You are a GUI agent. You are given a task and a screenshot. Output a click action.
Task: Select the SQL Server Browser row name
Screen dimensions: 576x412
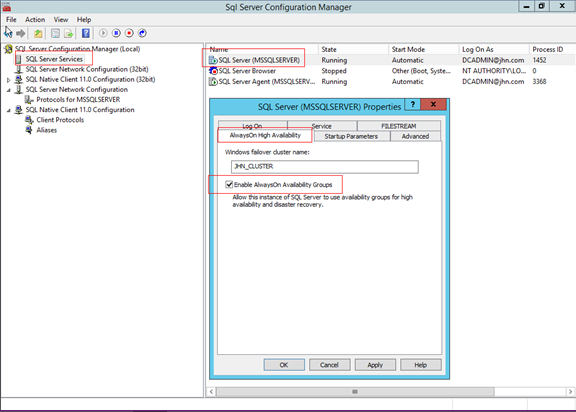(x=247, y=71)
